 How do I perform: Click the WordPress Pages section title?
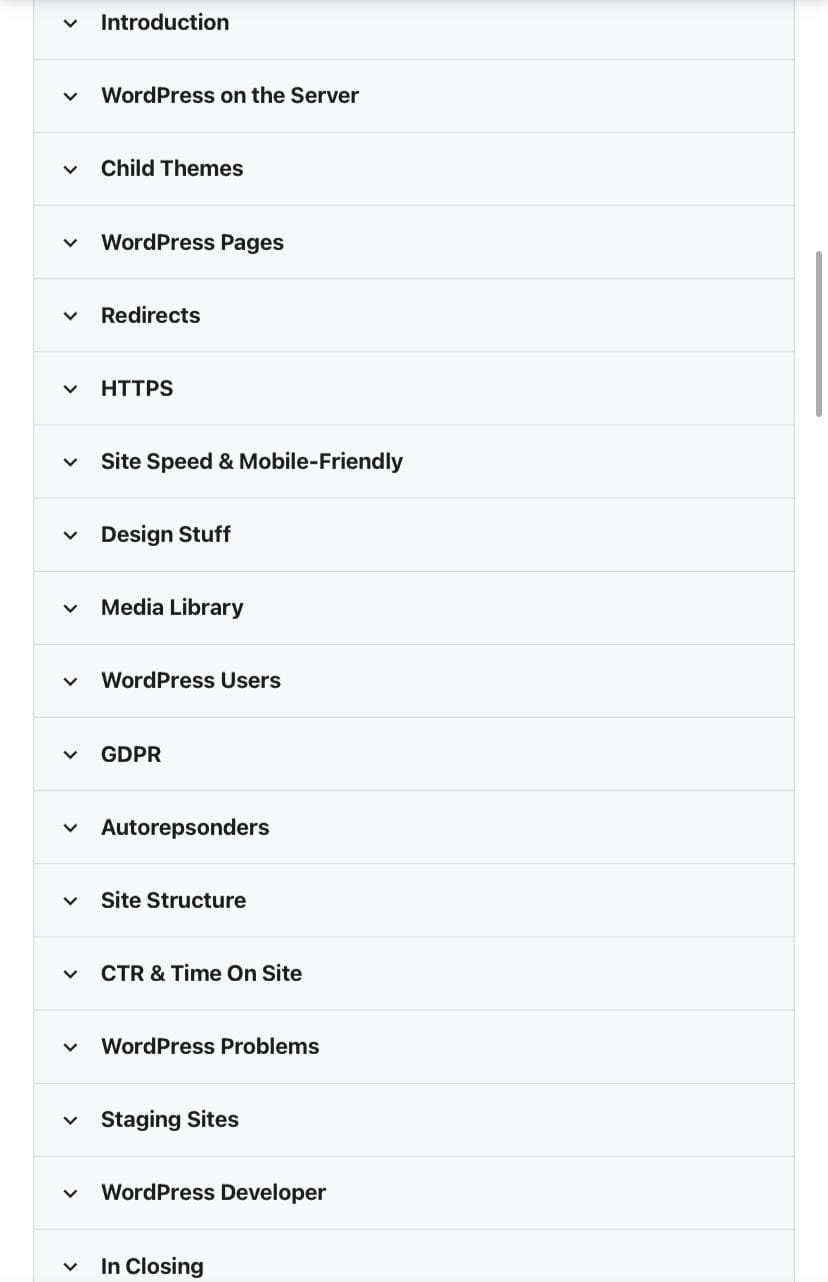coord(192,243)
